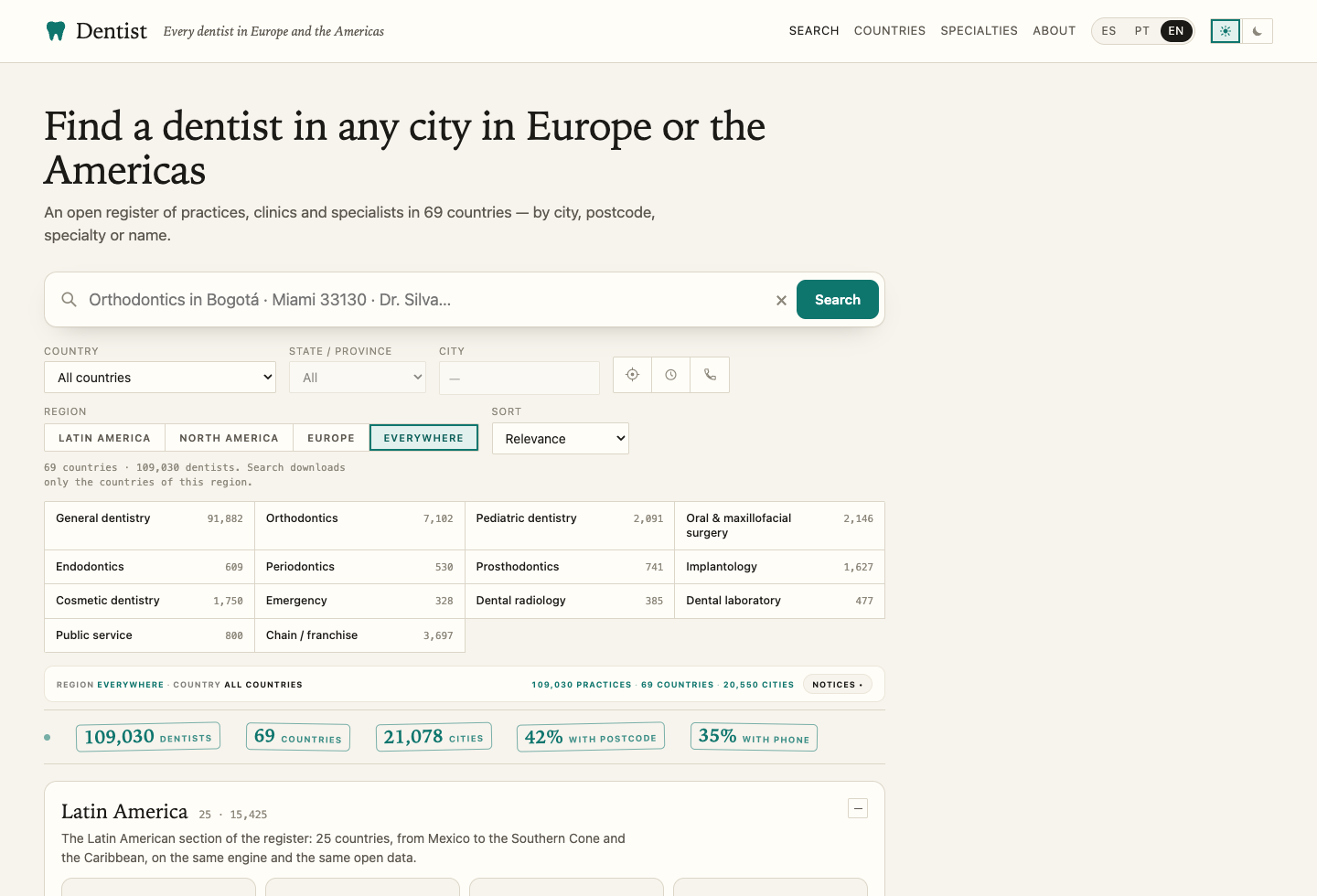This screenshot has width=1317, height=896.
Task: Filter by Emergency specialty
Action: click(359, 602)
